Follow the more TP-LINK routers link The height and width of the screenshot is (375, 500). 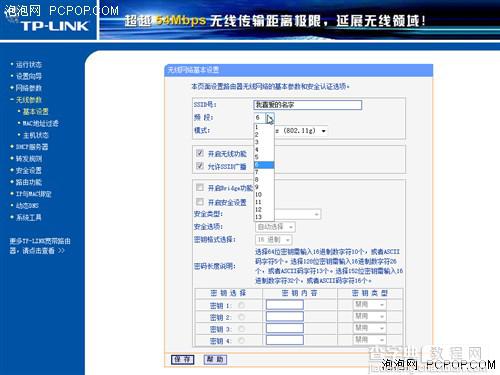point(40,246)
